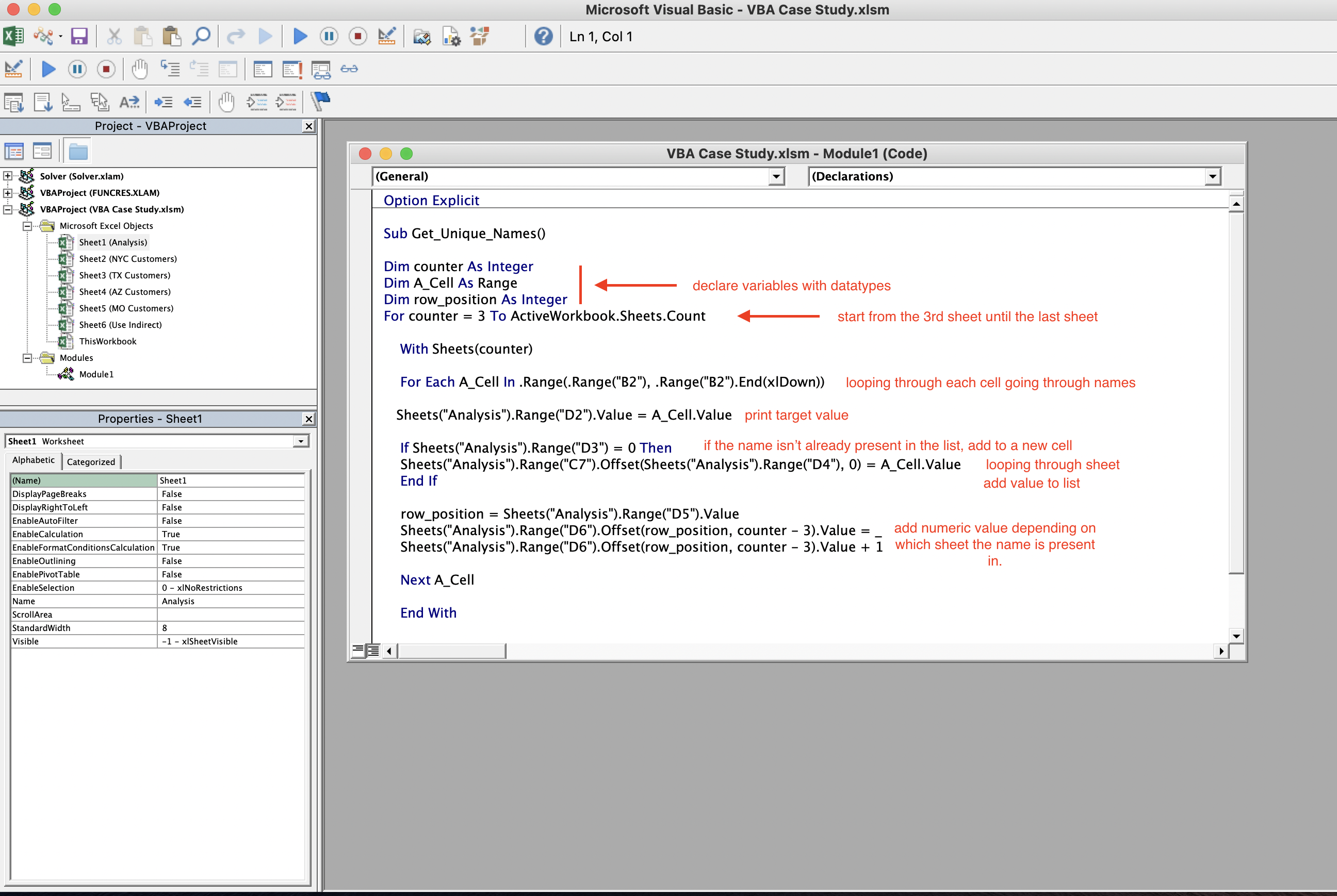Toggle bookmark with the blue flag icon

tap(321, 101)
